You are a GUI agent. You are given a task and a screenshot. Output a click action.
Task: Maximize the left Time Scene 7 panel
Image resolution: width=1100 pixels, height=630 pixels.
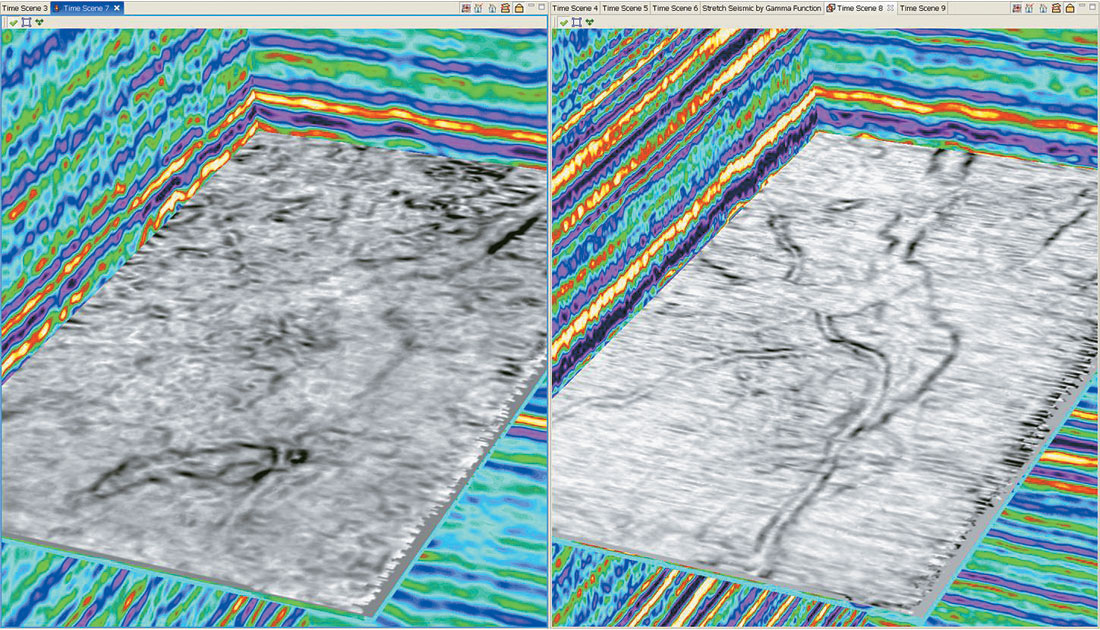point(542,6)
